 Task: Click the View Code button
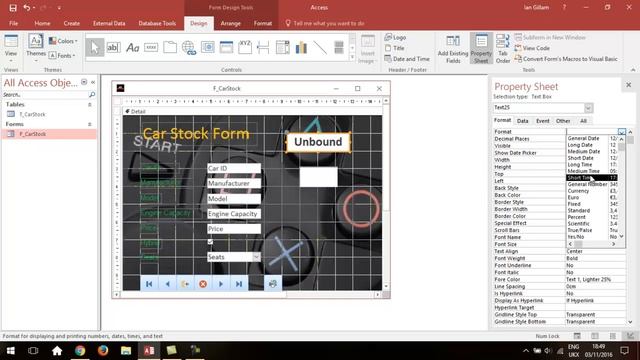(532, 48)
